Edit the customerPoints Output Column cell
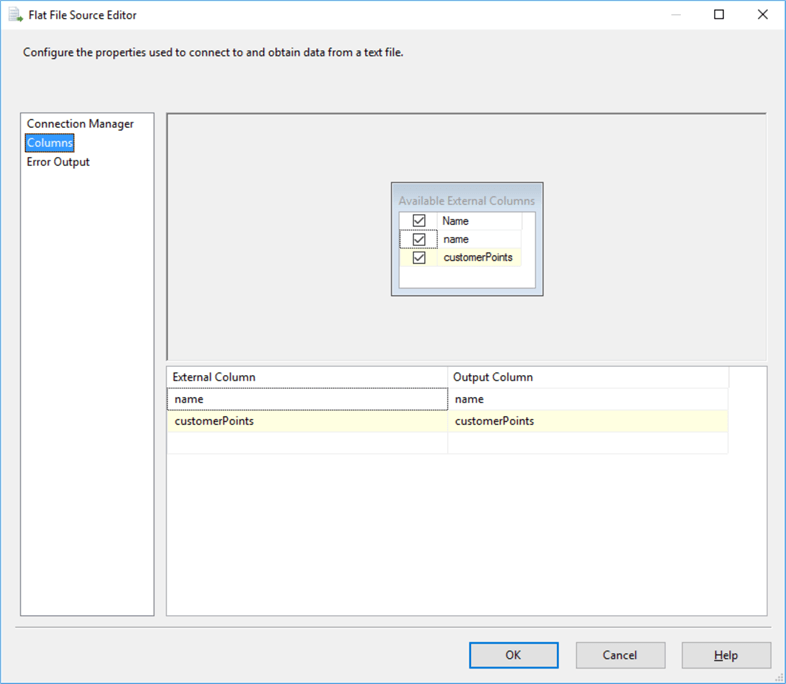The image size is (786, 684). (588, 421)
